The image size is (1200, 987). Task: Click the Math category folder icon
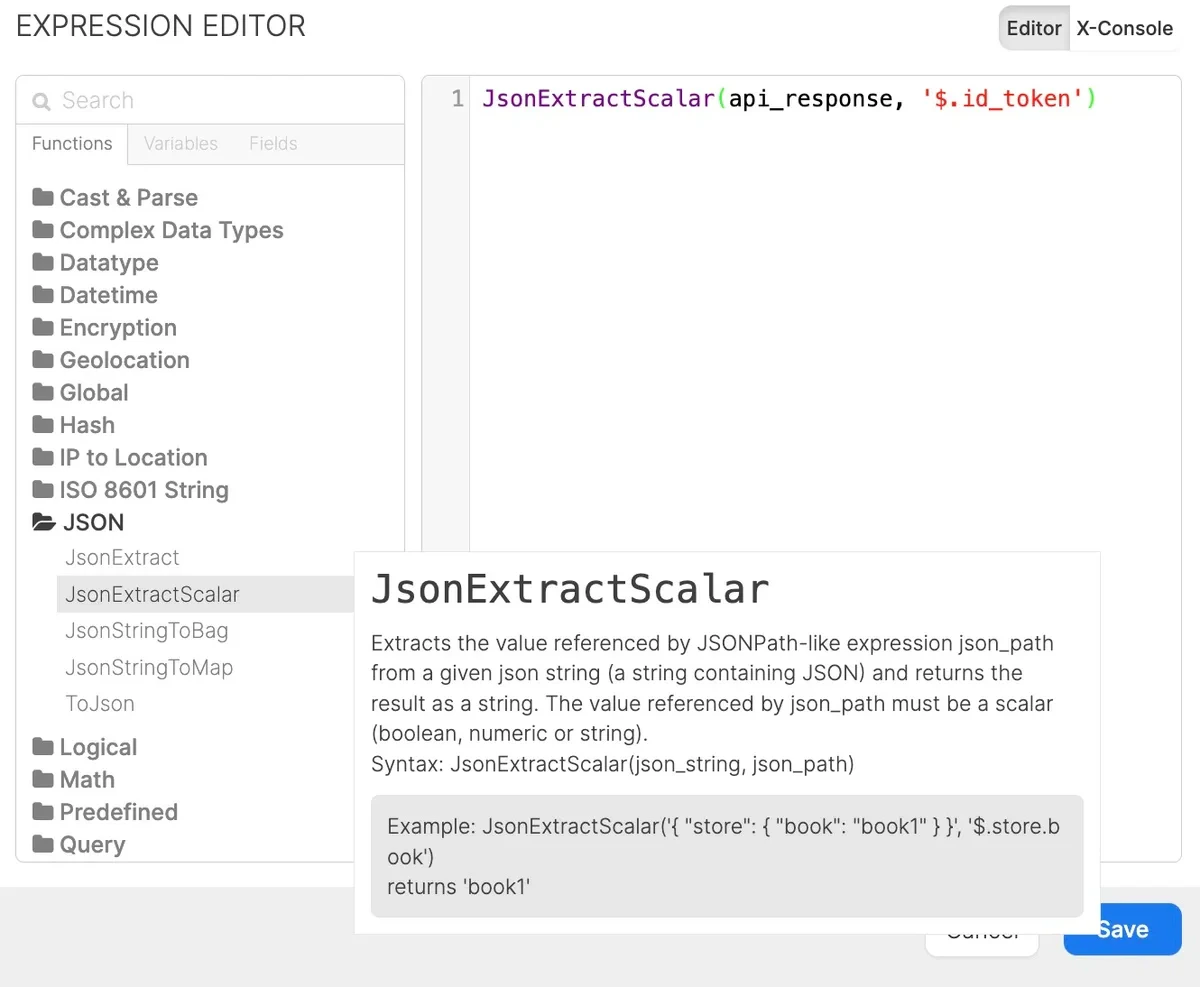coord(44,779)
